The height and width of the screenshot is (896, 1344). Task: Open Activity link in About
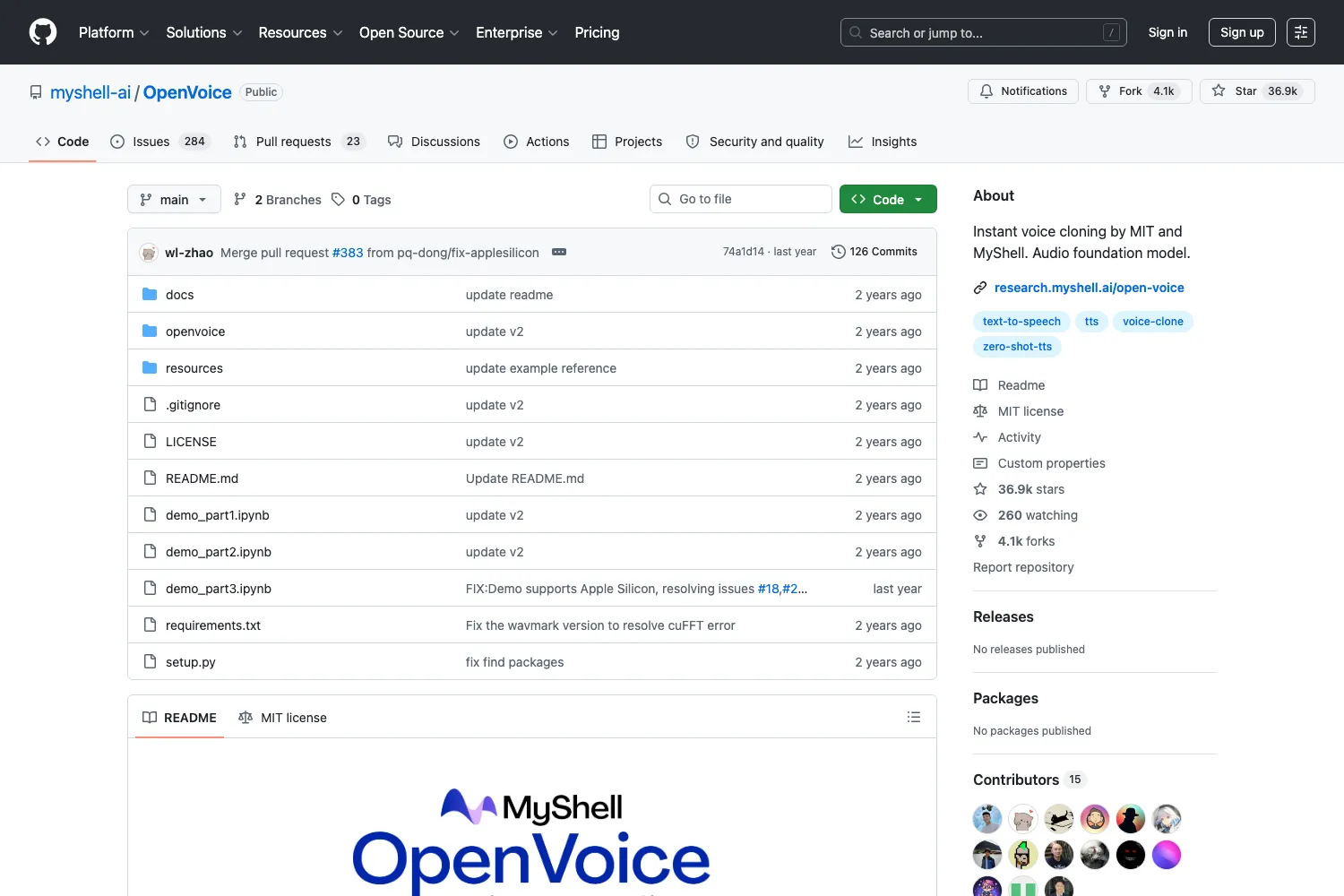point(1007,437)
